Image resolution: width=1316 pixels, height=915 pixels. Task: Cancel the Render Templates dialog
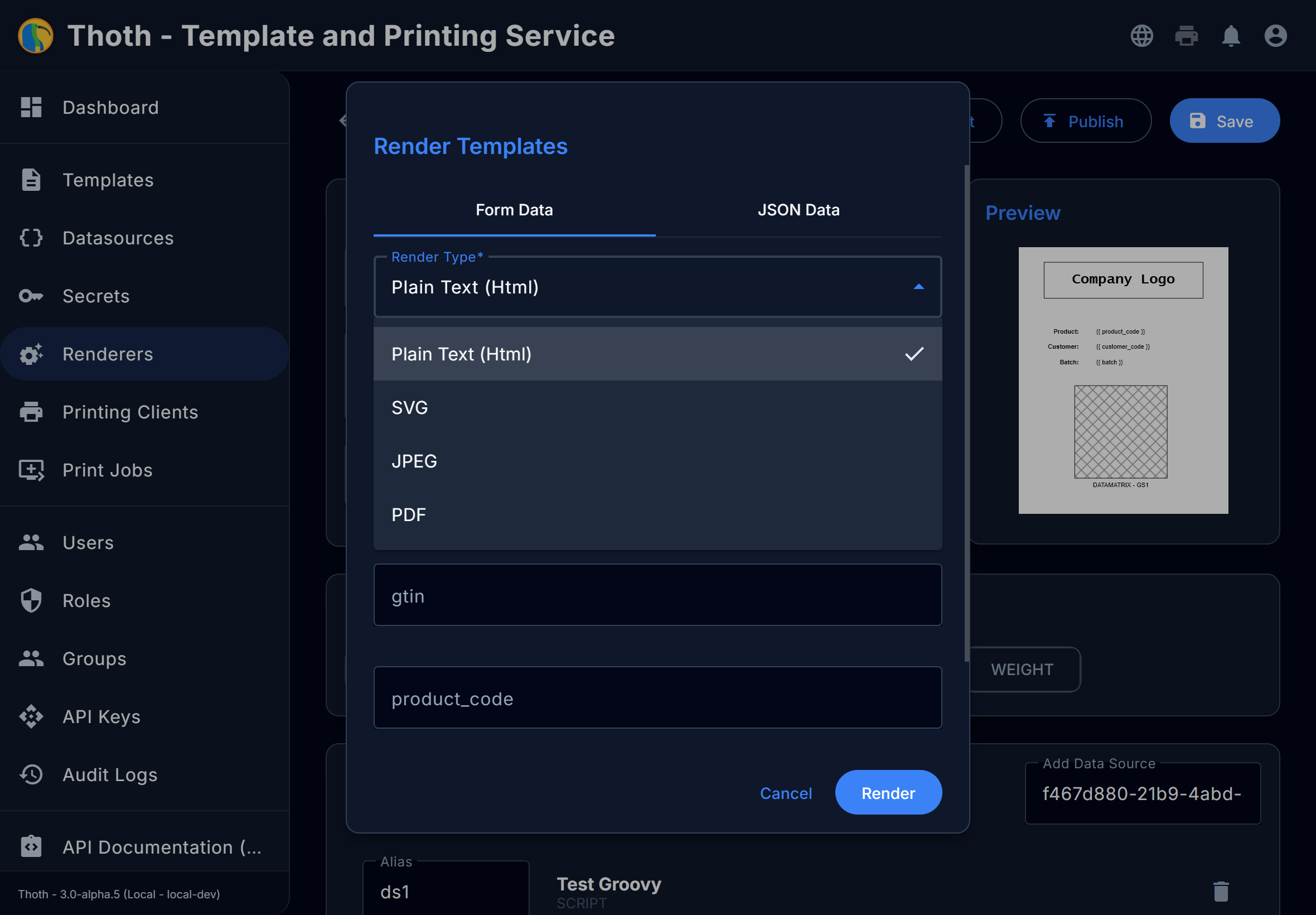click(x=786, y=793)
